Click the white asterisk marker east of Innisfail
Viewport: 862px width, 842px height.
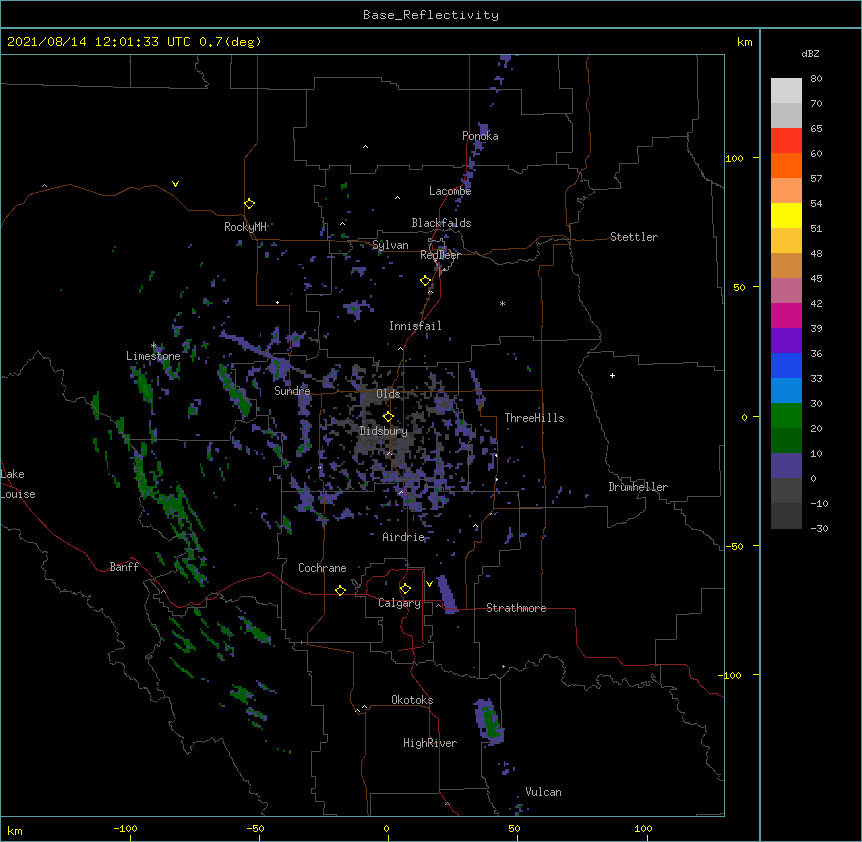502,304
